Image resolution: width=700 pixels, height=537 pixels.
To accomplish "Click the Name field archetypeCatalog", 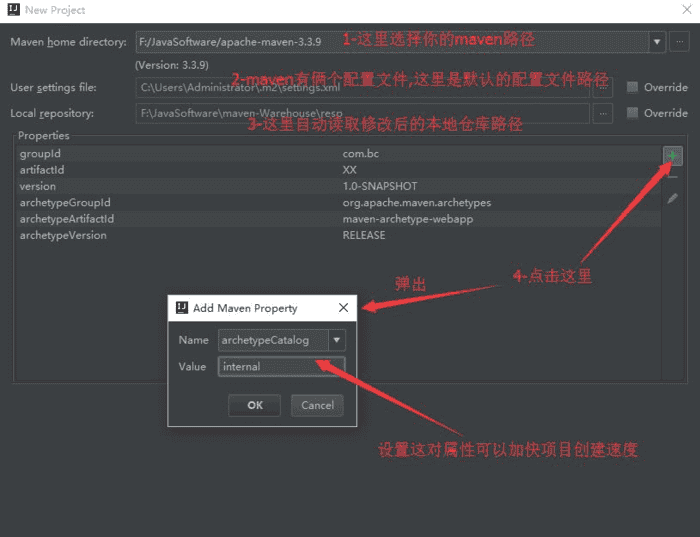I will point(273,340).
